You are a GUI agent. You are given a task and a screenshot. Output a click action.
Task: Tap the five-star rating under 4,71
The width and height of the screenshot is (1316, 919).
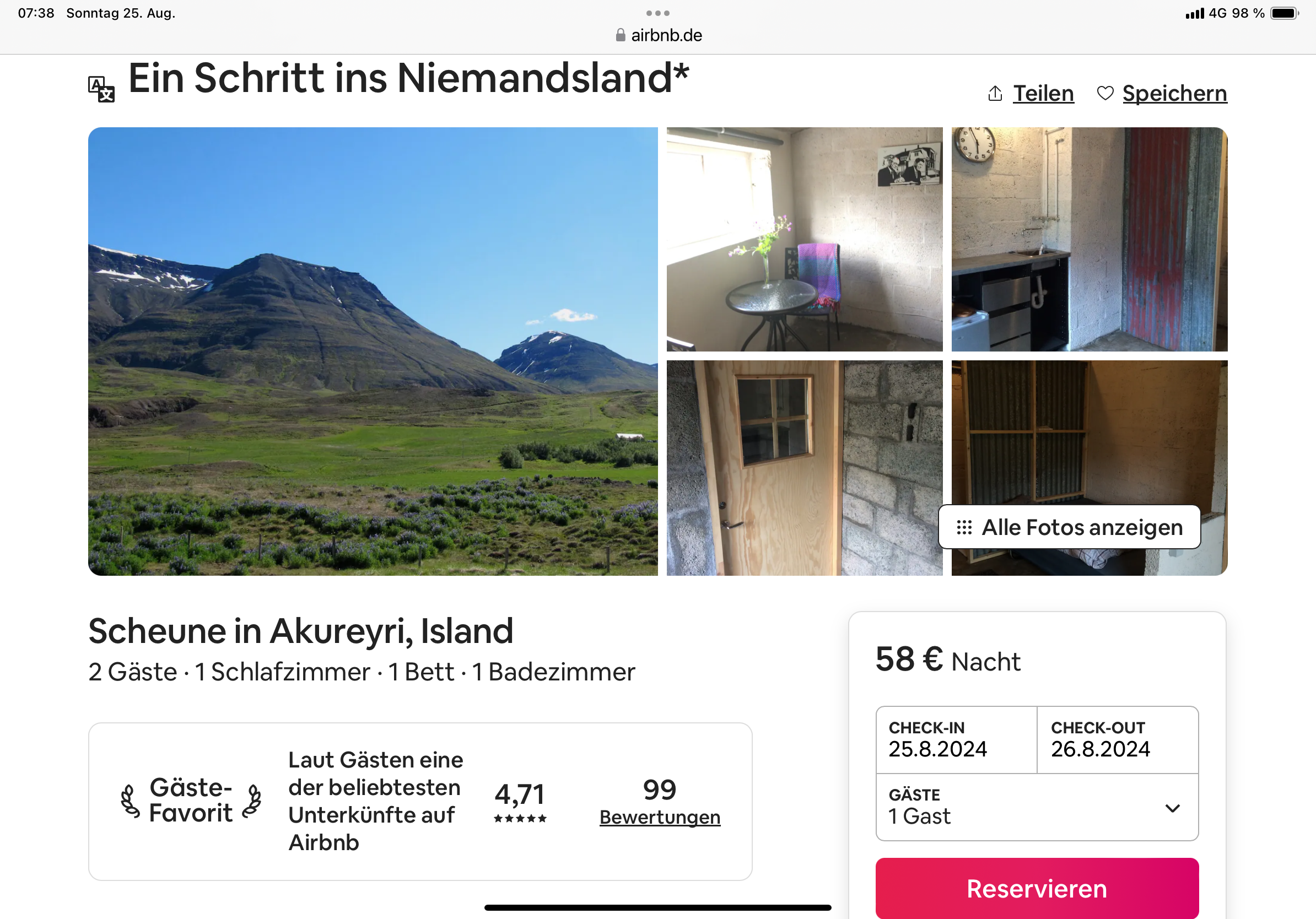pos(520,818)
